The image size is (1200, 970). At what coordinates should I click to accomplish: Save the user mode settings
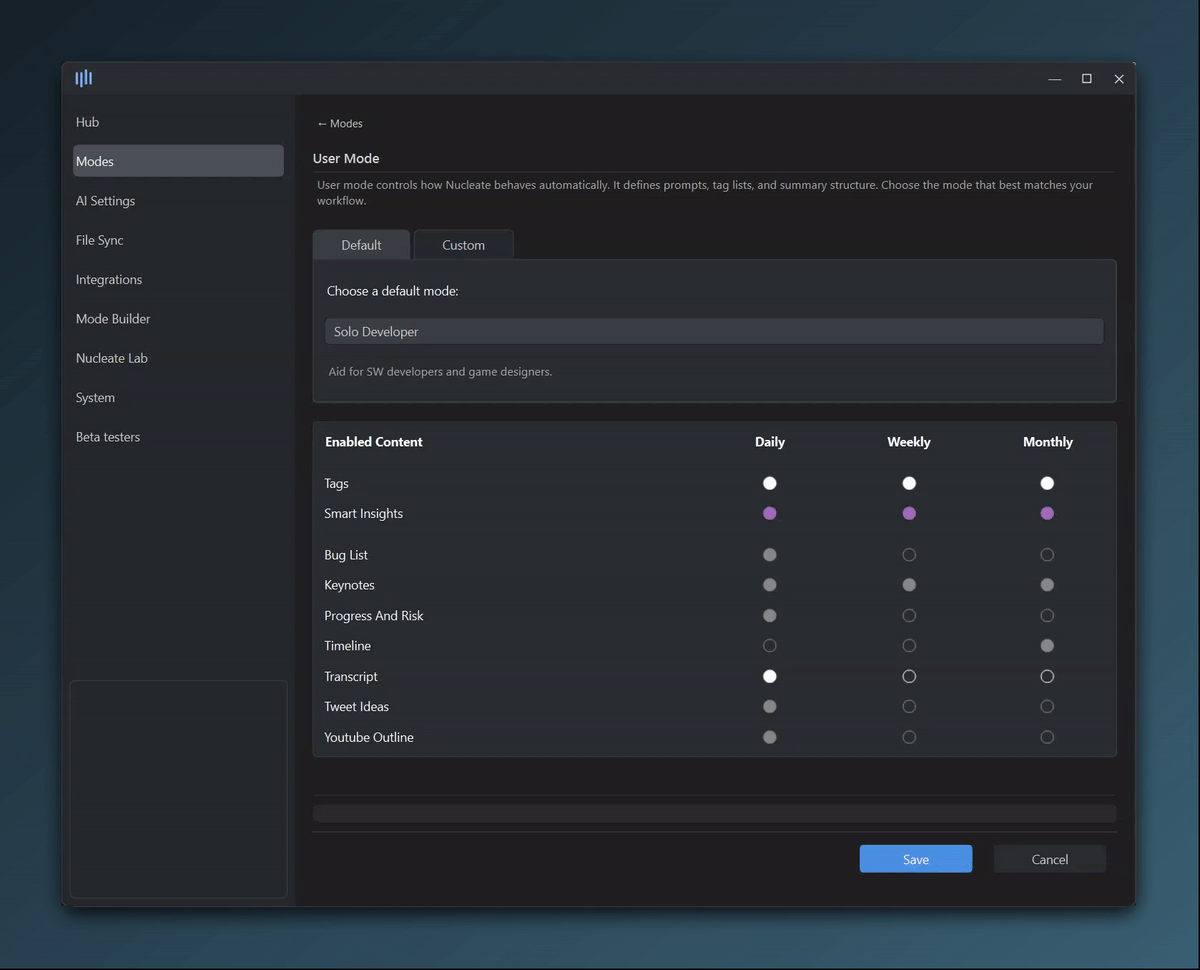click(x=916, y=859)
